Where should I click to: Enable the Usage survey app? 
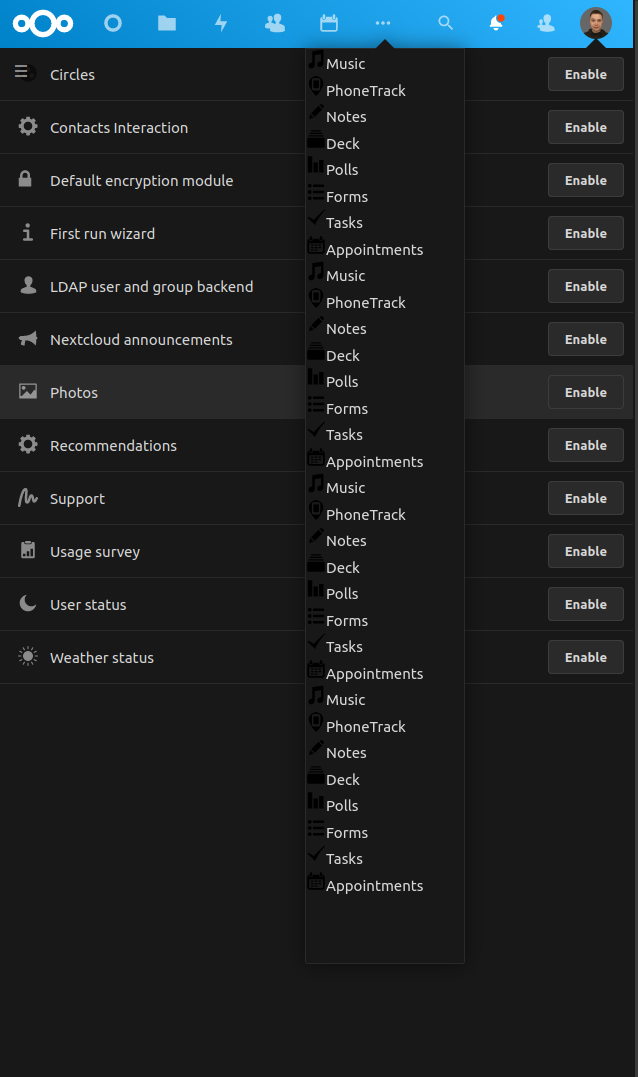click(x=585, y=551)
